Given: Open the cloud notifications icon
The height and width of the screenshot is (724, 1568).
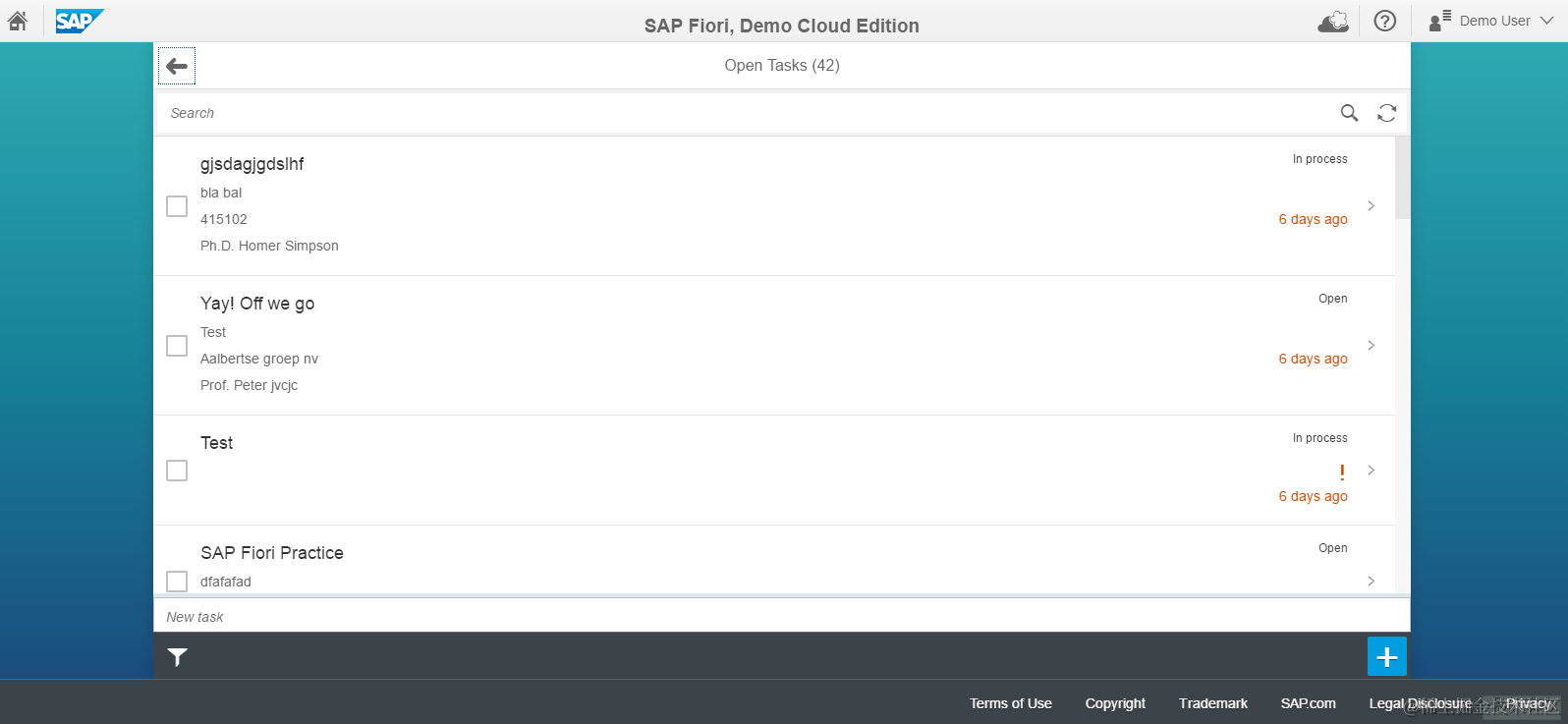Looking at the screenshot, I should (1333, 21).
